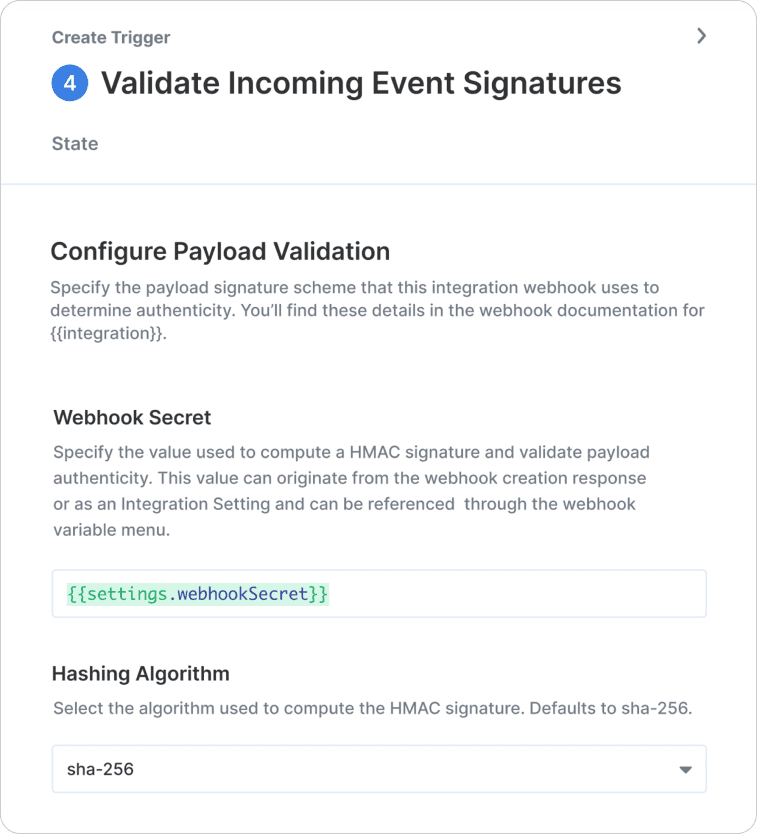Image resolution: width=757 pixels, height=834 pixels.
Task: Click the Configure Payload Validation heading
Action: click(220, 250)
